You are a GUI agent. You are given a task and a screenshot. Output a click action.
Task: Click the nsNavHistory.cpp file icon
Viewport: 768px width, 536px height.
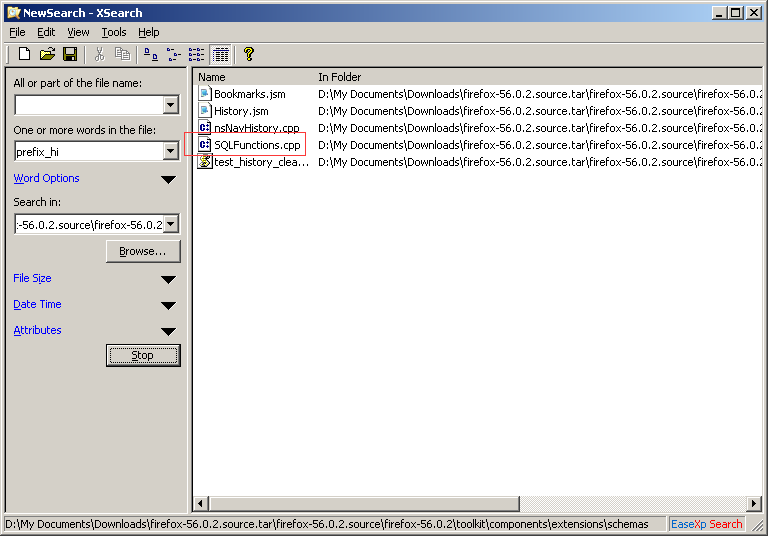click(x=205, y=127)
